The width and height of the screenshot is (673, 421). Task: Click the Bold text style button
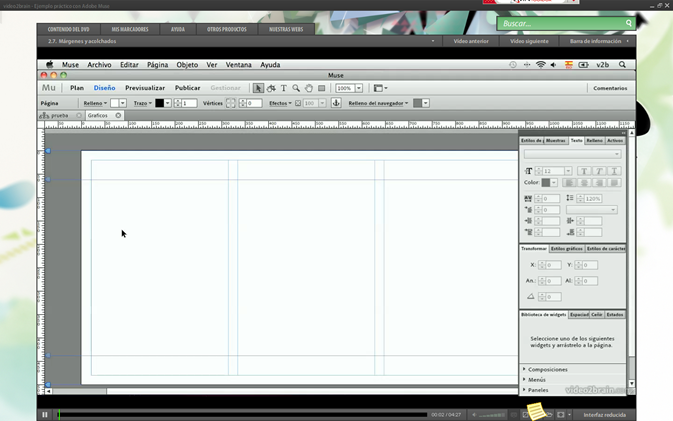583,171
